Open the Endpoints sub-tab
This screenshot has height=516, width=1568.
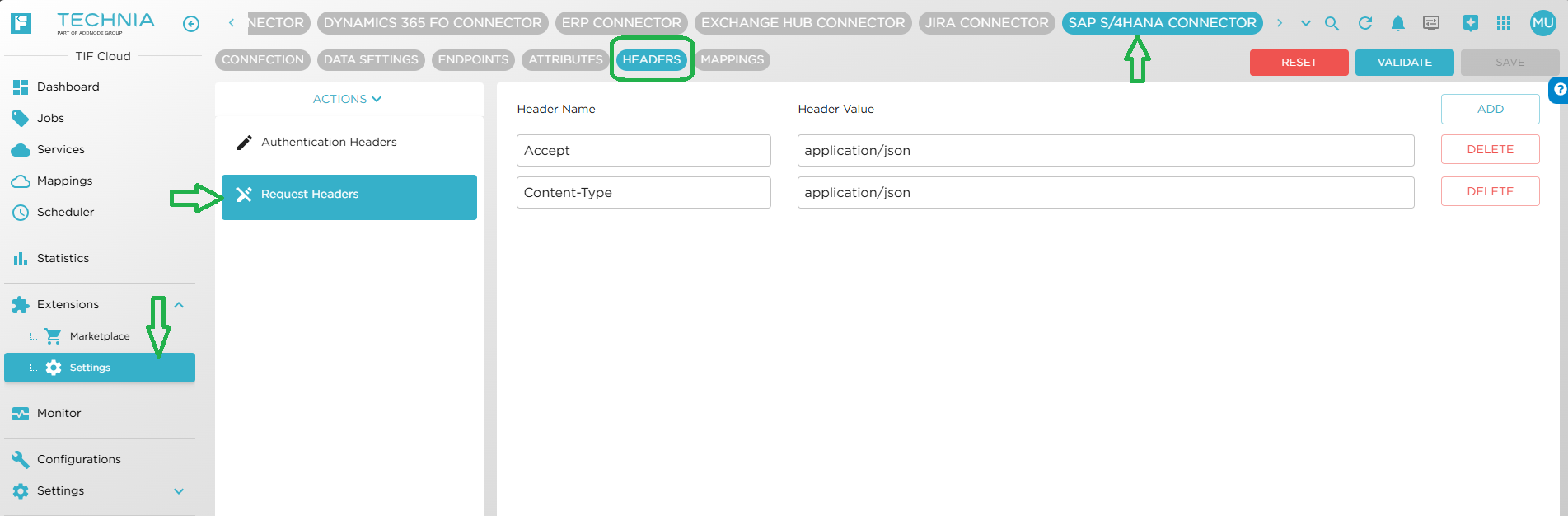(473, 59)
